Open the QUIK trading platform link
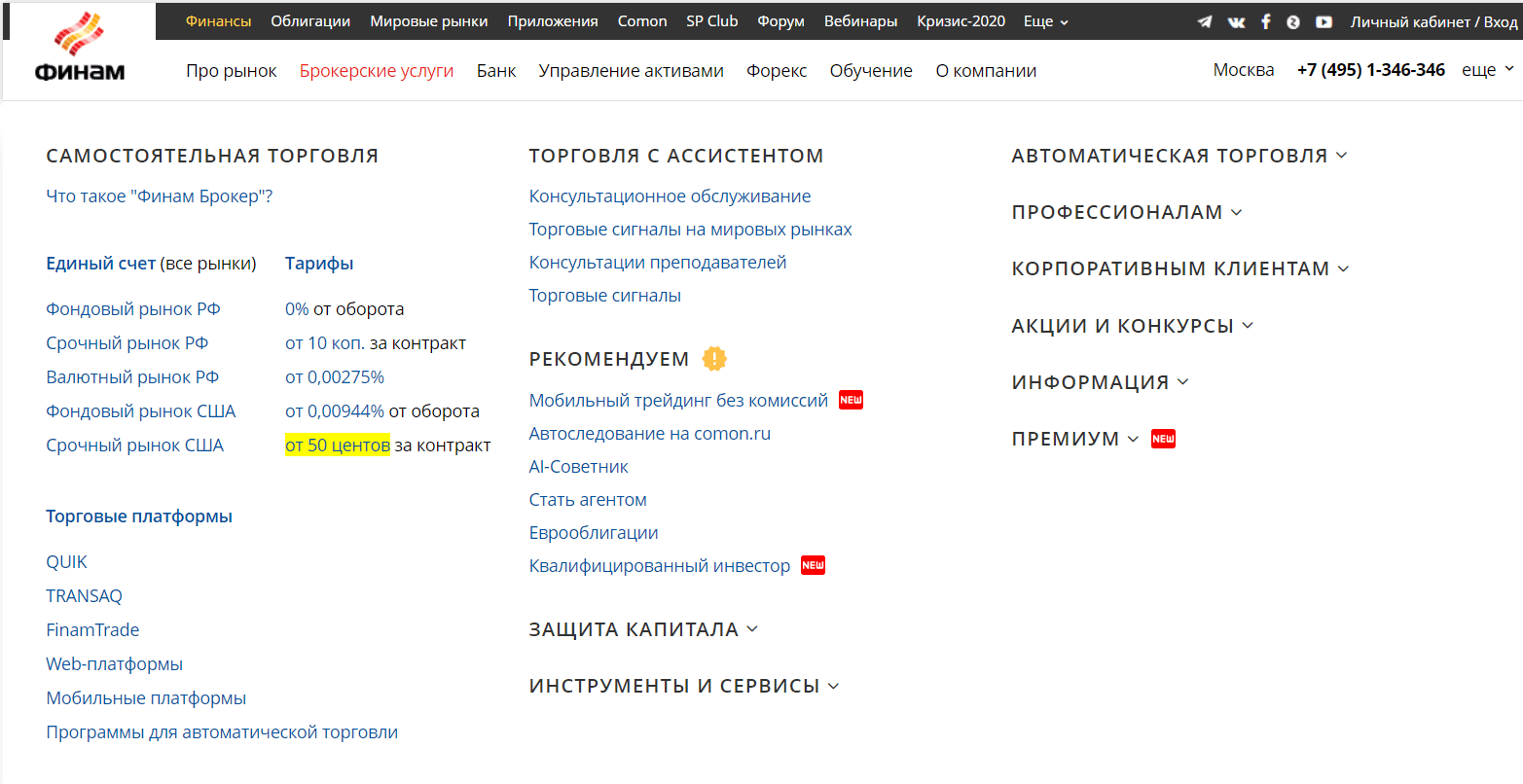1523x784 pixels. (x=66, y=562)
